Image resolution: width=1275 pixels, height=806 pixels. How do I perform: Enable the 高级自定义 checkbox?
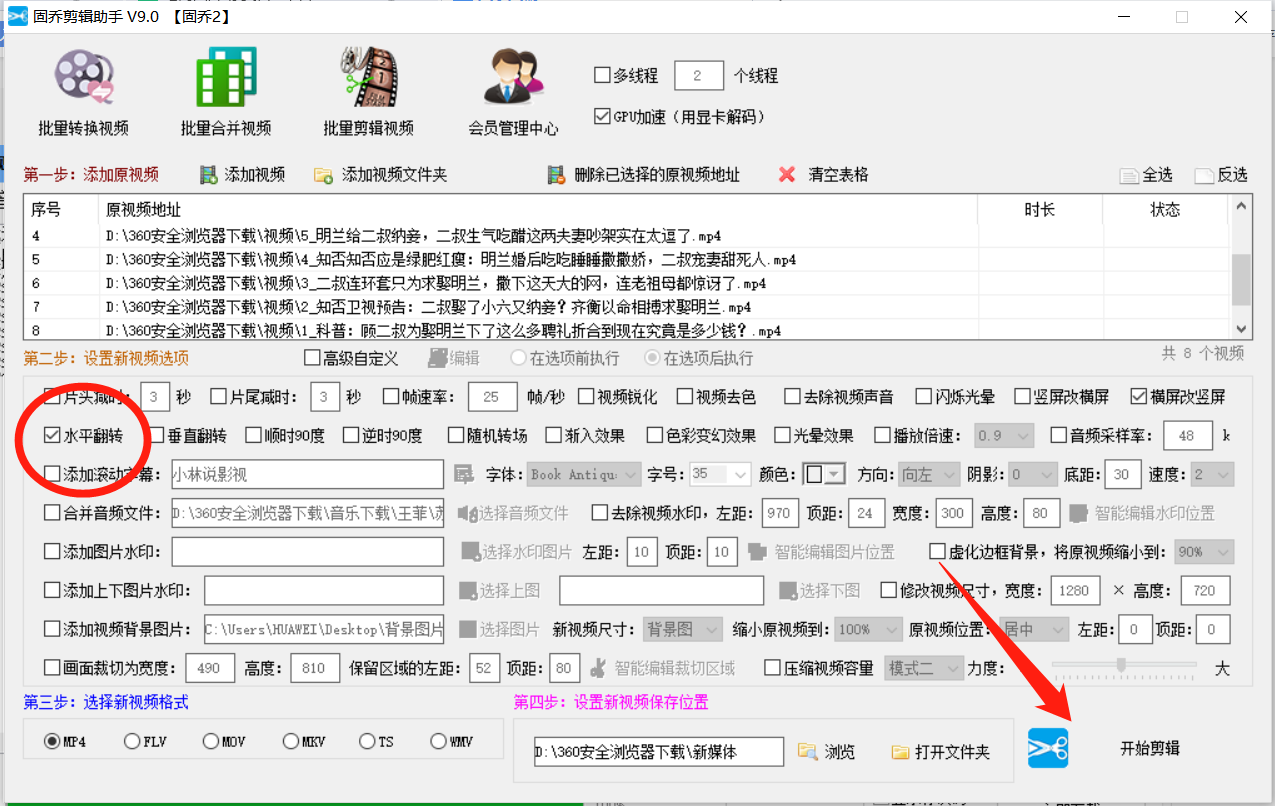click(311, 358)
